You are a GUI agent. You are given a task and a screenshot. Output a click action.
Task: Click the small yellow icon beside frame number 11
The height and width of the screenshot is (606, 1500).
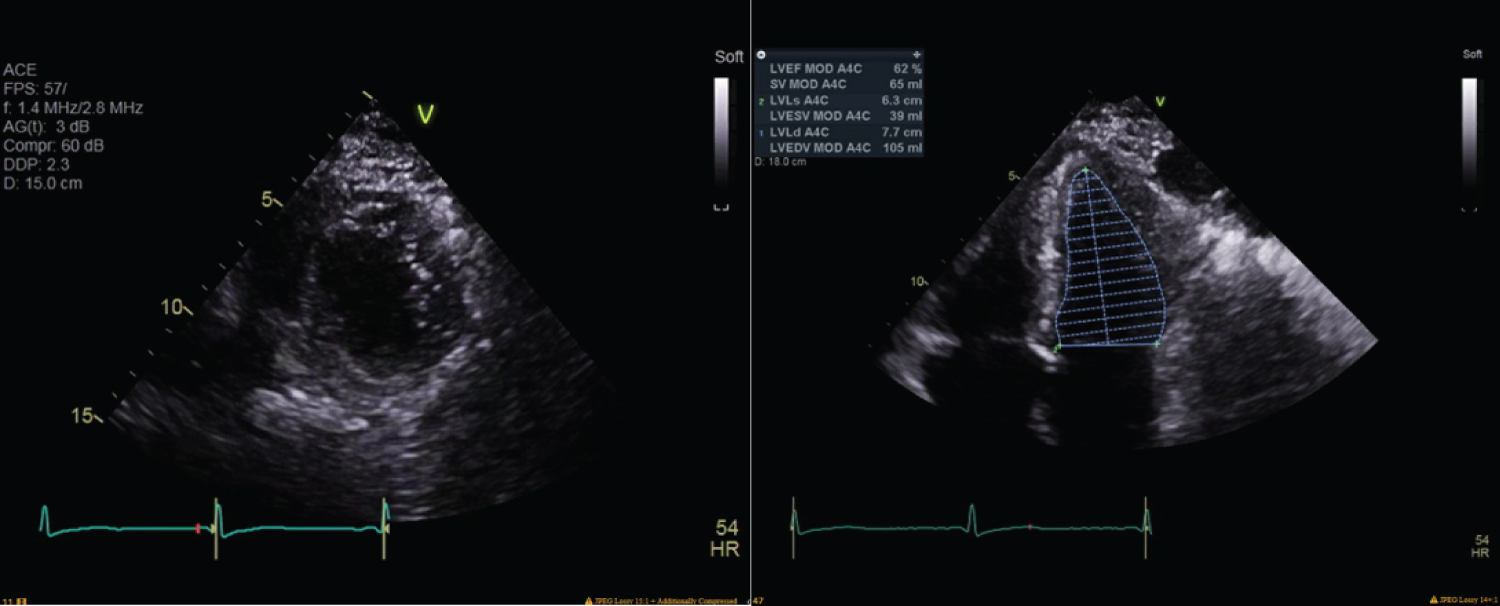[x=21, y=601]
